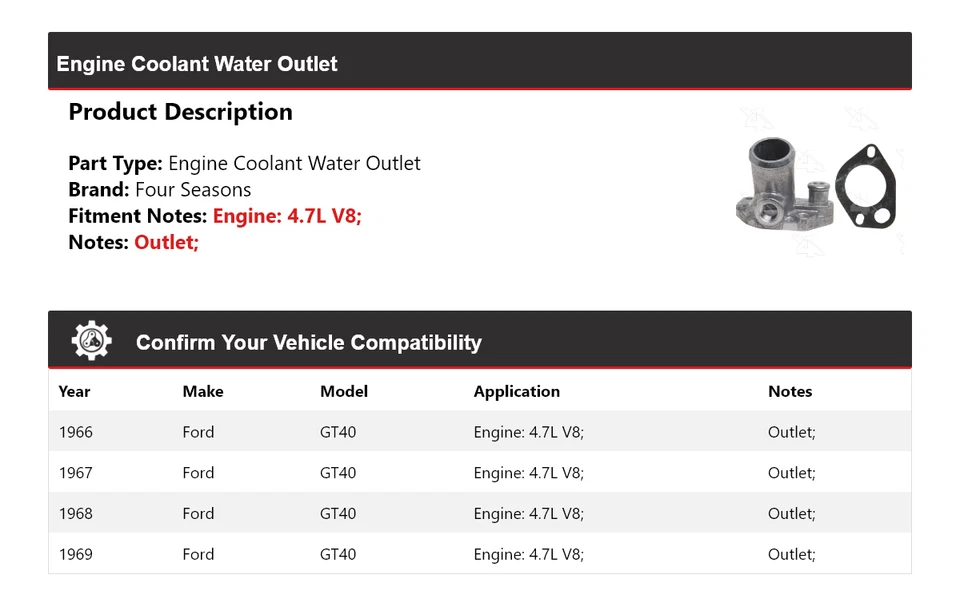This screenshot has width=960, height=606.
Task: Click the Four Seasons brand text
Action: [x=193, y=190]
